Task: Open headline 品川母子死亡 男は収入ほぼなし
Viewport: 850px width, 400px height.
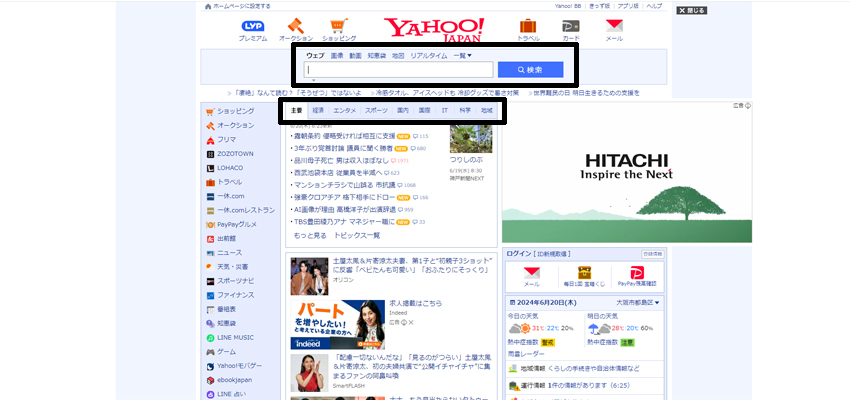Action: tap(341, 161)
